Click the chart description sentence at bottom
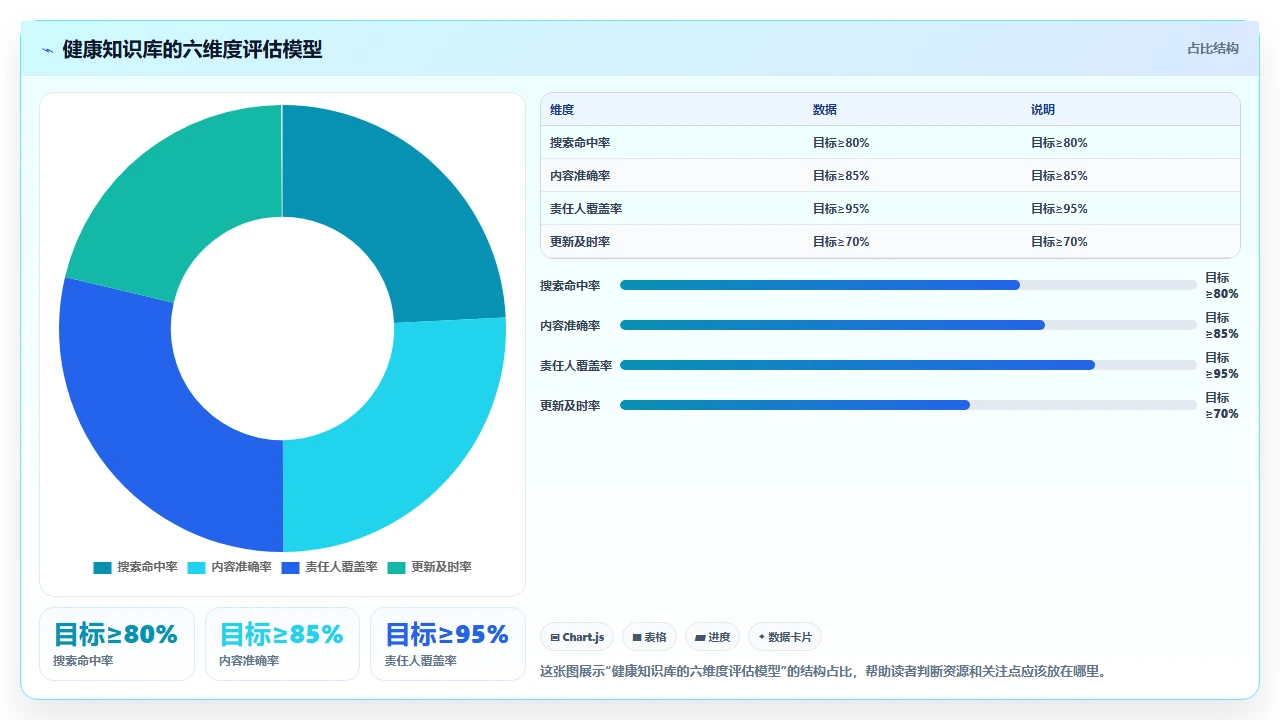 coord(823,671)
